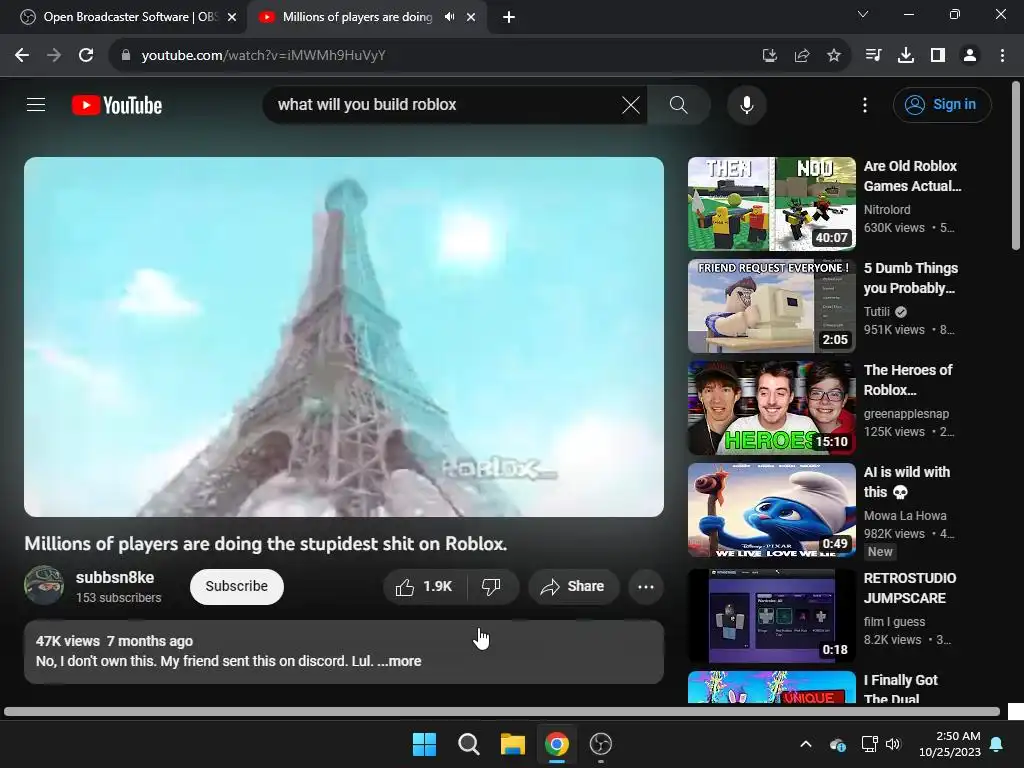Viewport: 1024px width, 768px height.
Task: Open Chrome tab search chevron
Action: (x=863, y=14)
